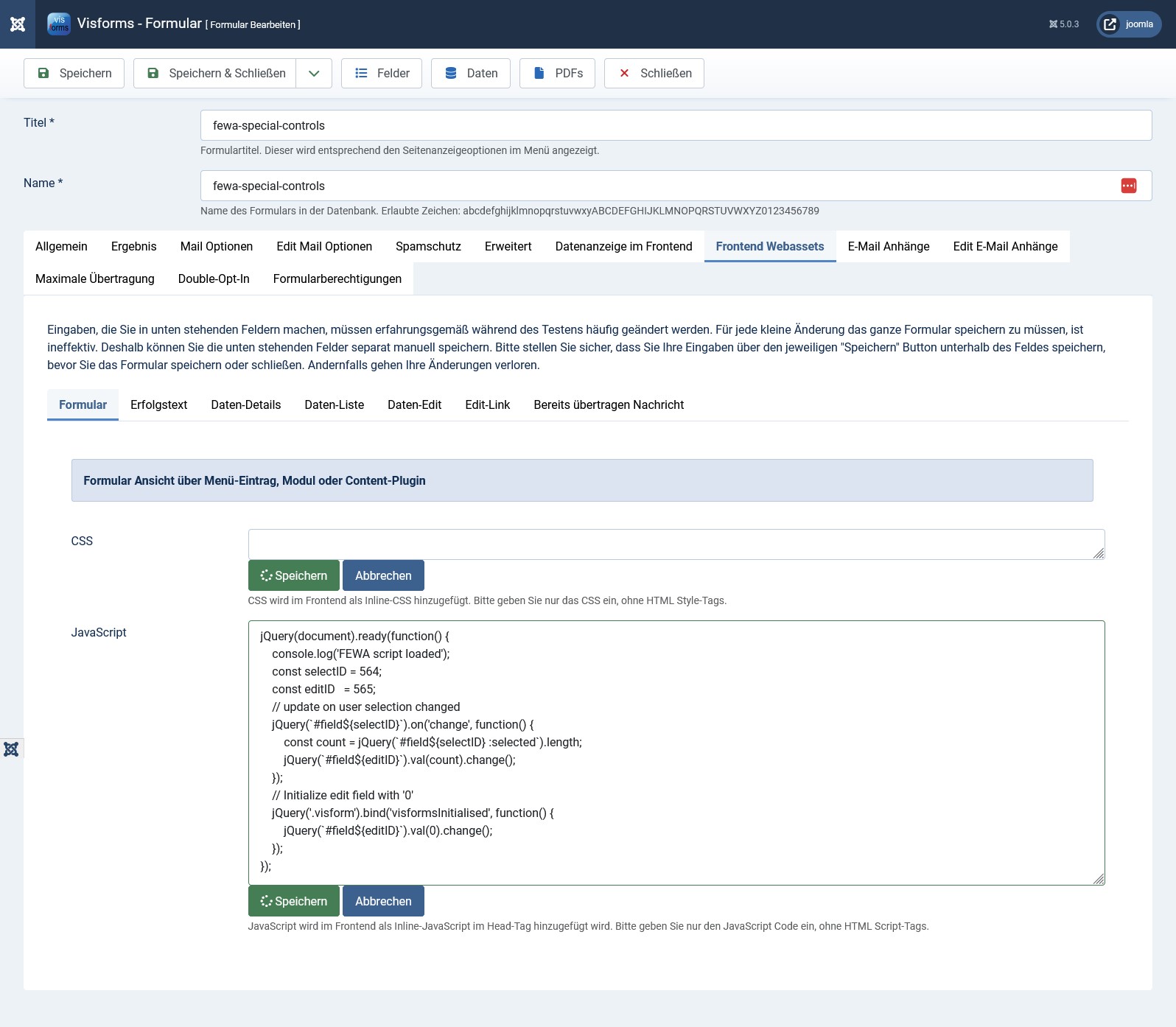Click the Visforms app icon in header
The width and height of the screenshot is (1176, 1027).
pyautogui.click(x=59, y=24)
